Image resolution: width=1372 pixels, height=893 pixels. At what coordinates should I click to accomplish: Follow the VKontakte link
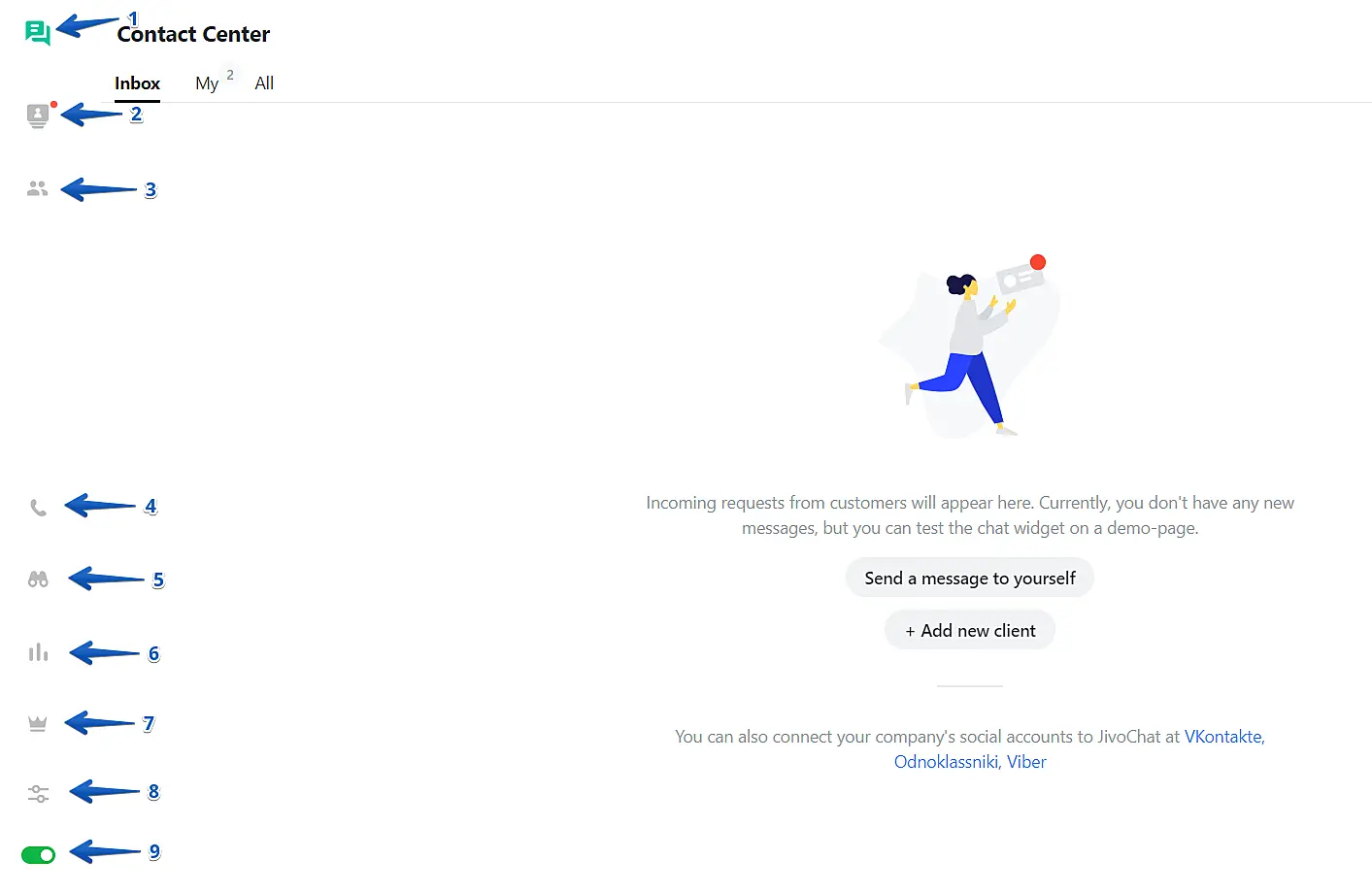(1223, 737)
